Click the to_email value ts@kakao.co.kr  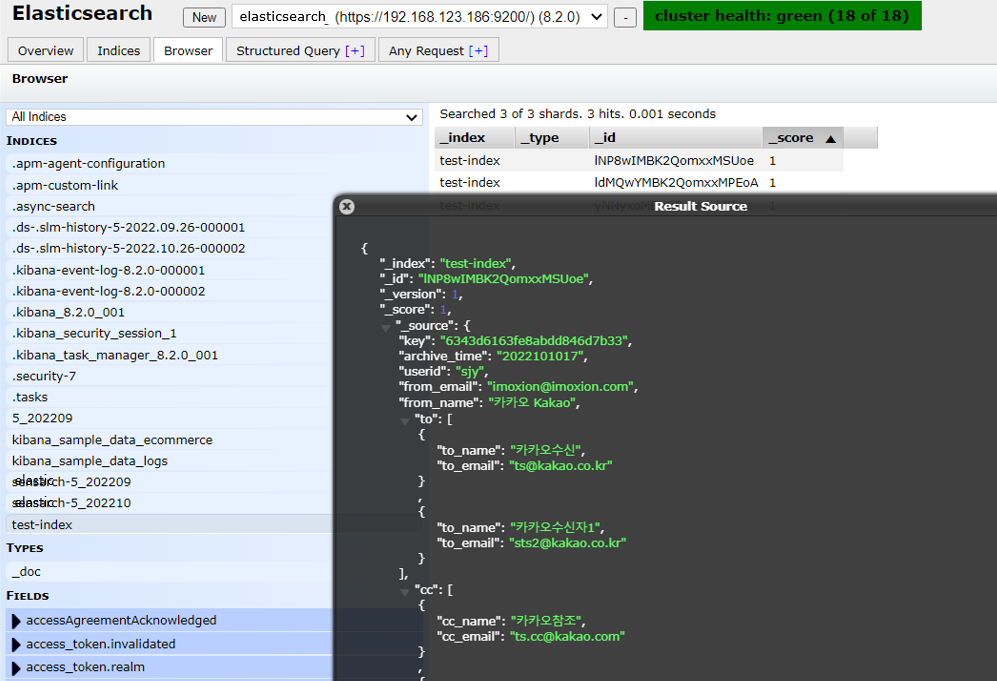(x=561, y=466)
